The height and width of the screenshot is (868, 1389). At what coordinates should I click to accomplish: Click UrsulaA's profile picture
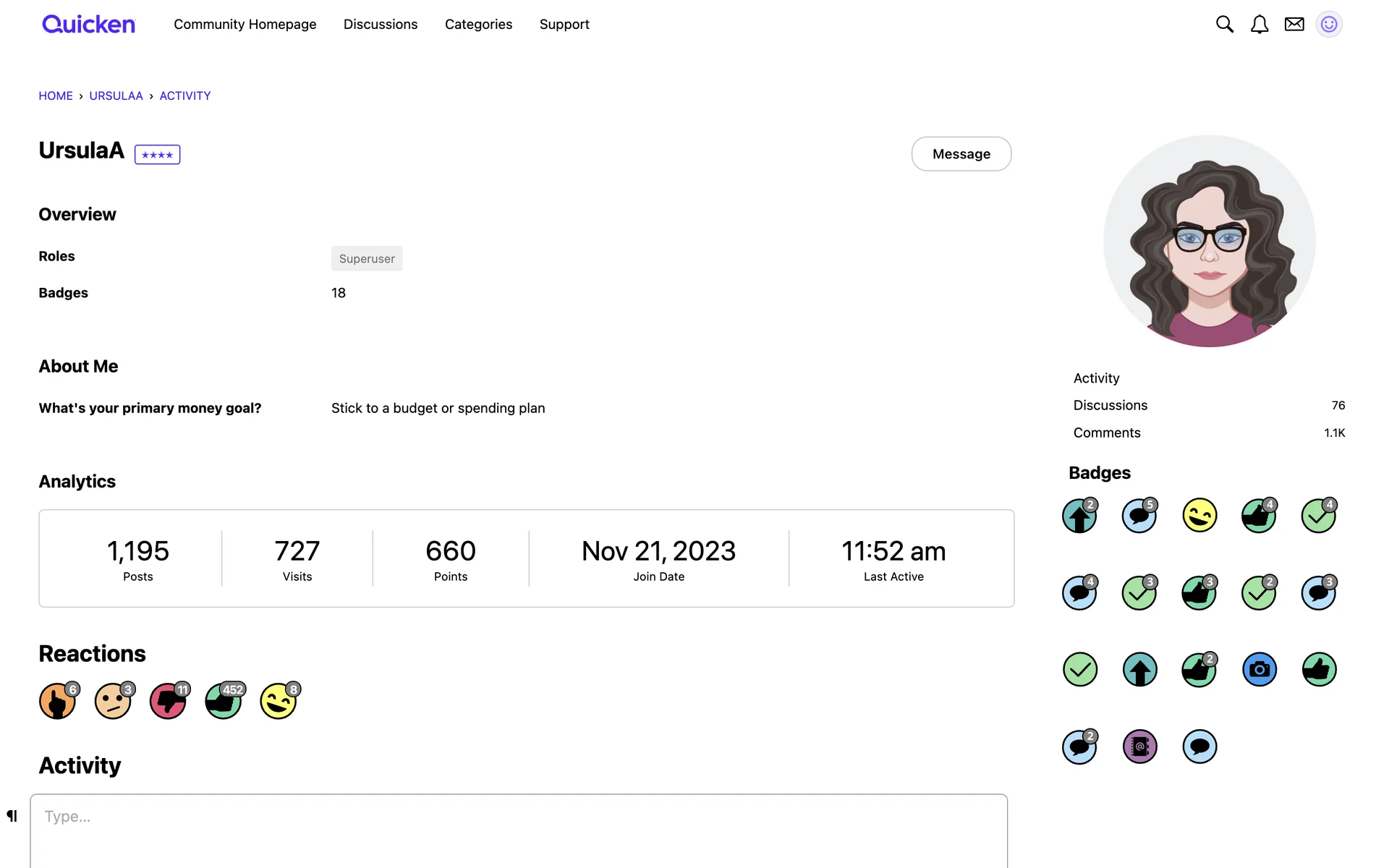click(1209, 241)
